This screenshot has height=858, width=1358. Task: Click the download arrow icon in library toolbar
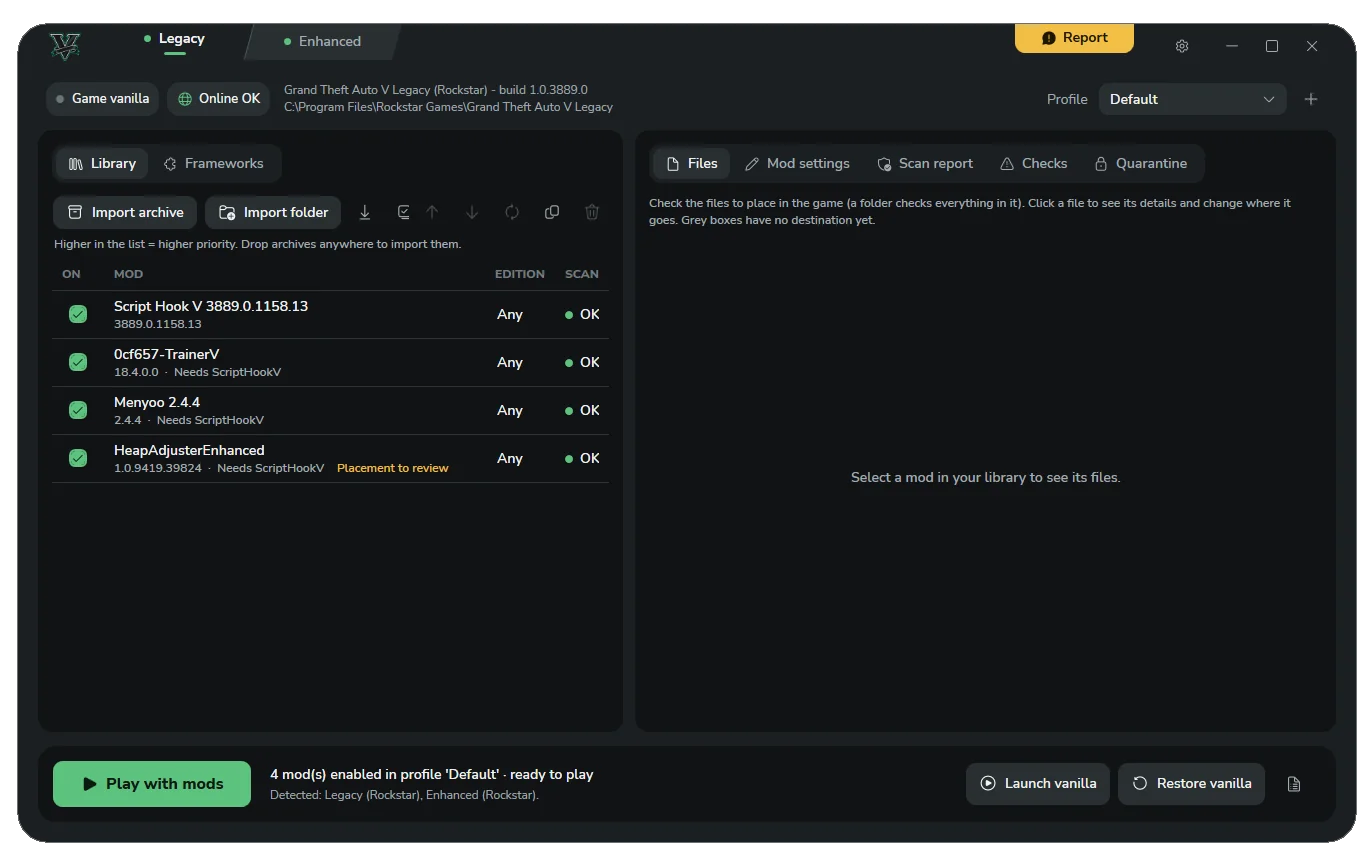coord(365,212)
